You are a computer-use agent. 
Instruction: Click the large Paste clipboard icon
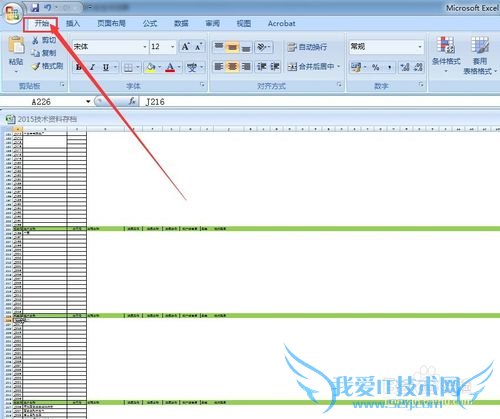pyautogui.click(x=16, y=45)
